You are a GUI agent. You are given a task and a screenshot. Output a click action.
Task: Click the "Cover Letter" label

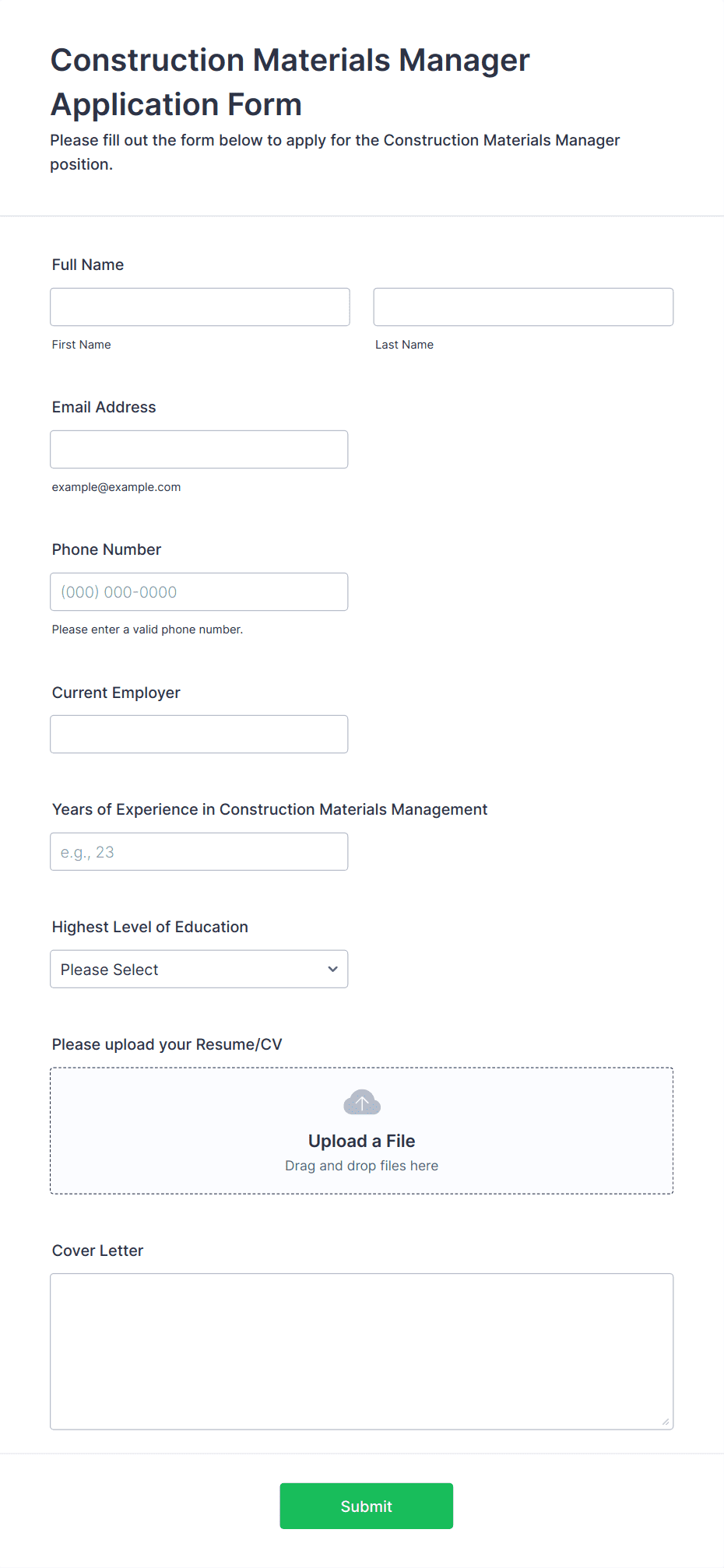click(x=98, y=1251)
